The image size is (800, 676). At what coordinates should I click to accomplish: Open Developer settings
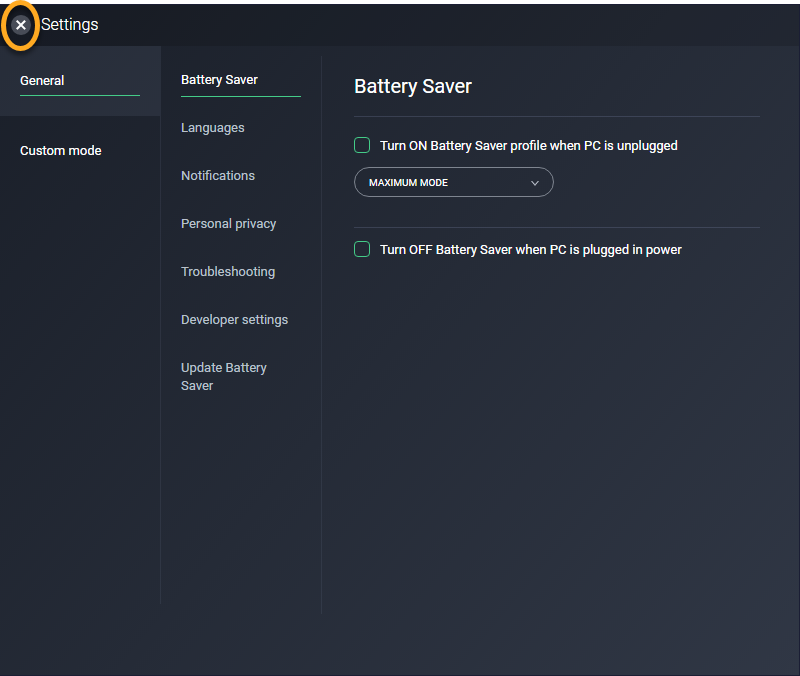(234, 320)
